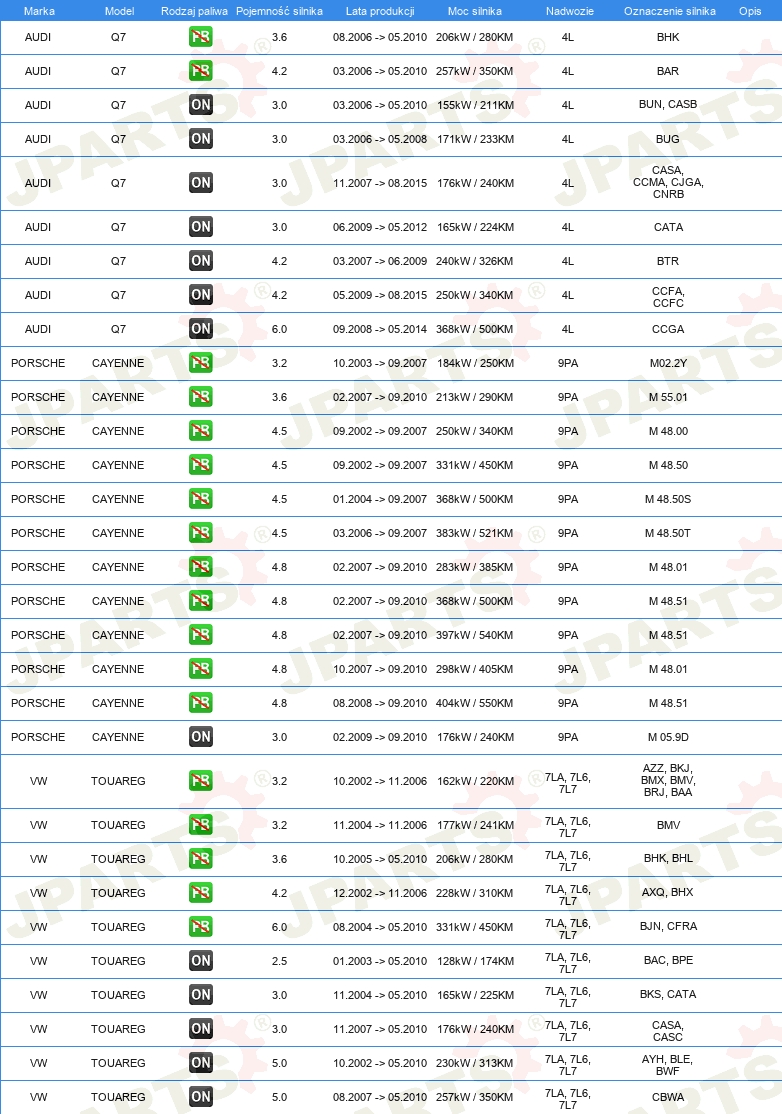Select the power value 230kW / 313KM
782x1114 pixels.
(474, 1063)
